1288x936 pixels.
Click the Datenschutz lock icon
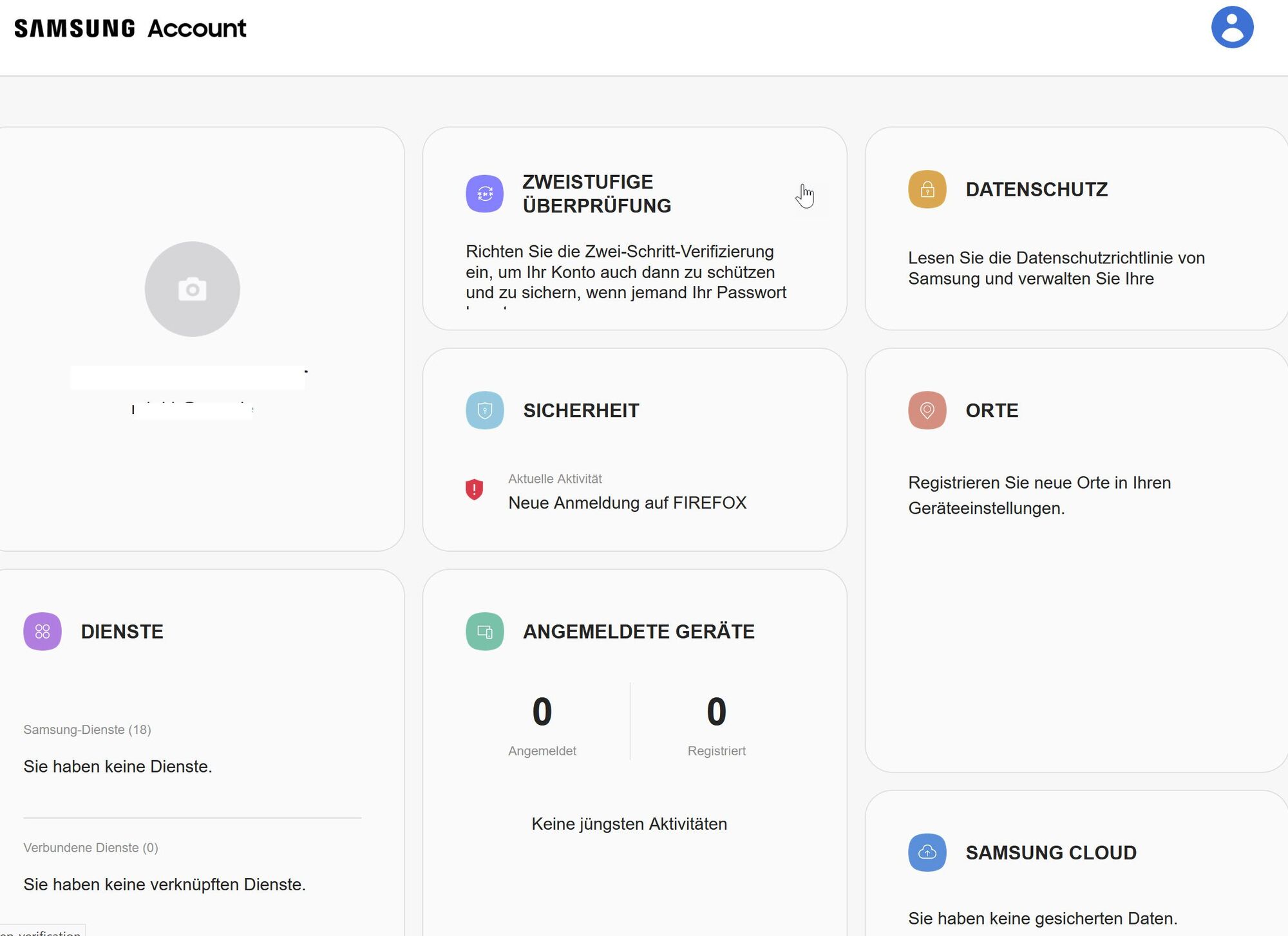click(x=927, y=189)
